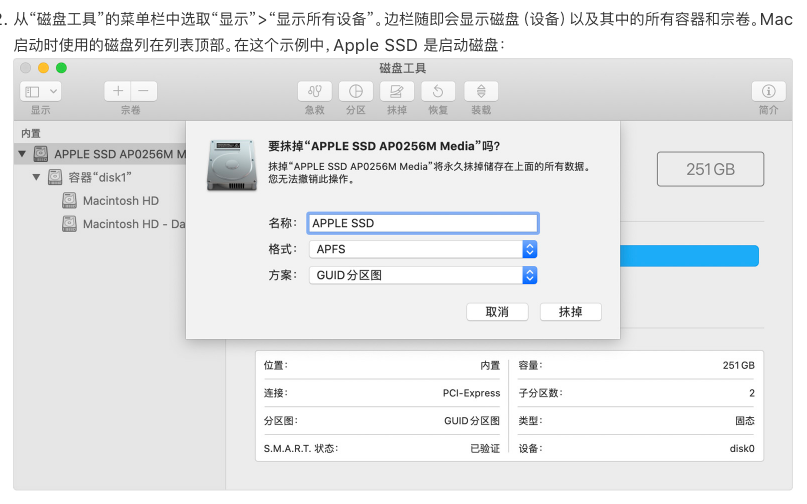Click the 名称 name input field
807x504 pixels.
pyautogui.click(x=423, y=223)
